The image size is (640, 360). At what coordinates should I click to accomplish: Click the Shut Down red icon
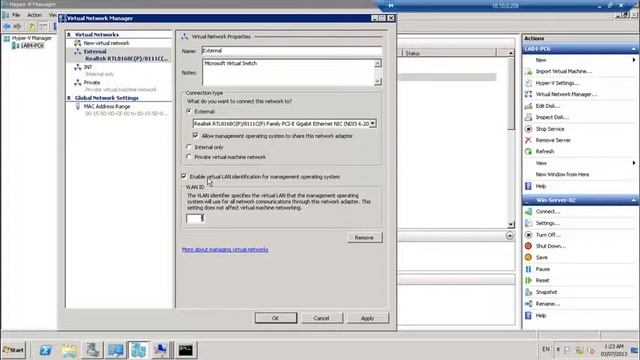pyautogui.click(x=528, y=246)
